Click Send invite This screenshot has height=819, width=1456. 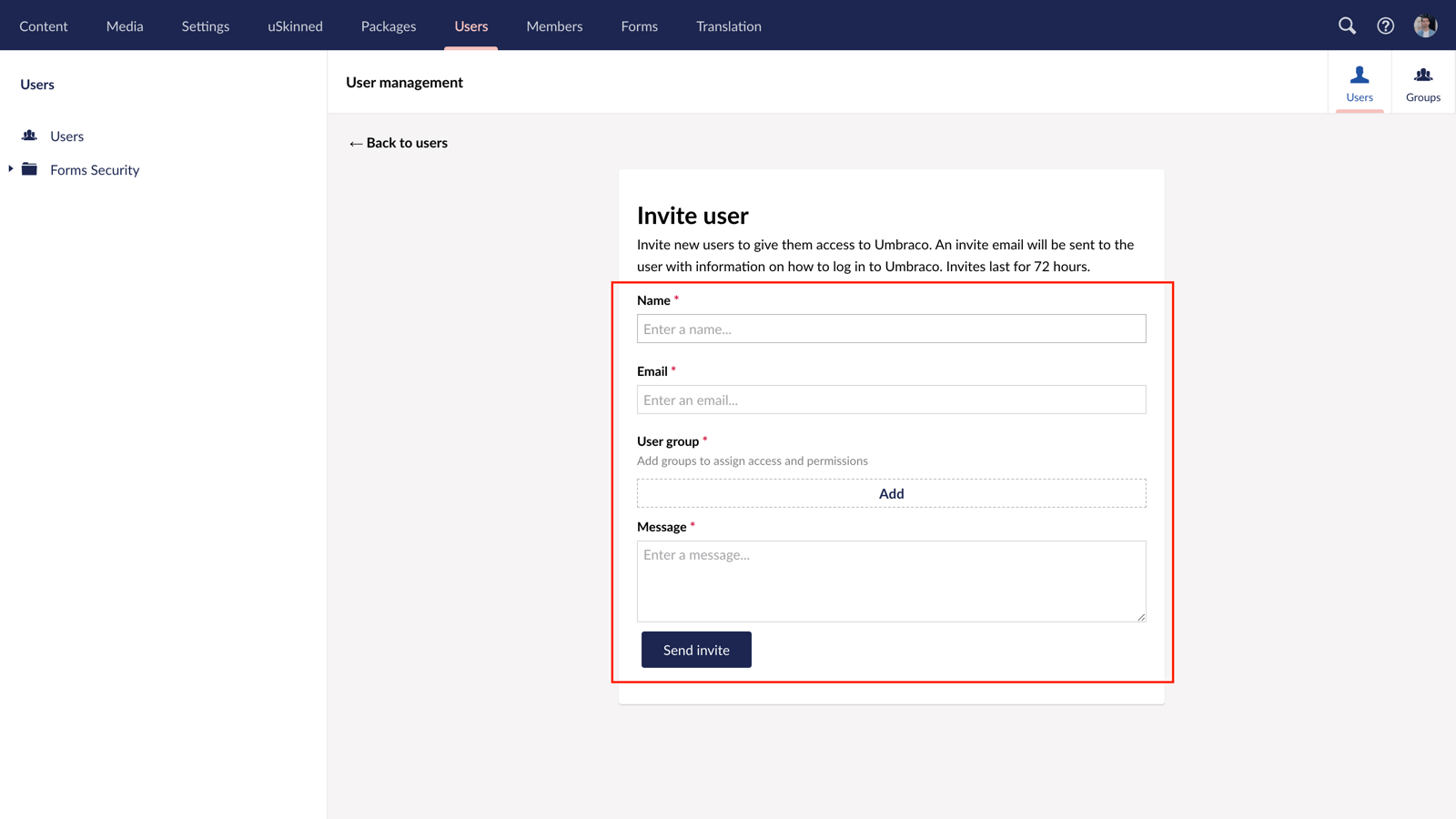coord(696,649)
